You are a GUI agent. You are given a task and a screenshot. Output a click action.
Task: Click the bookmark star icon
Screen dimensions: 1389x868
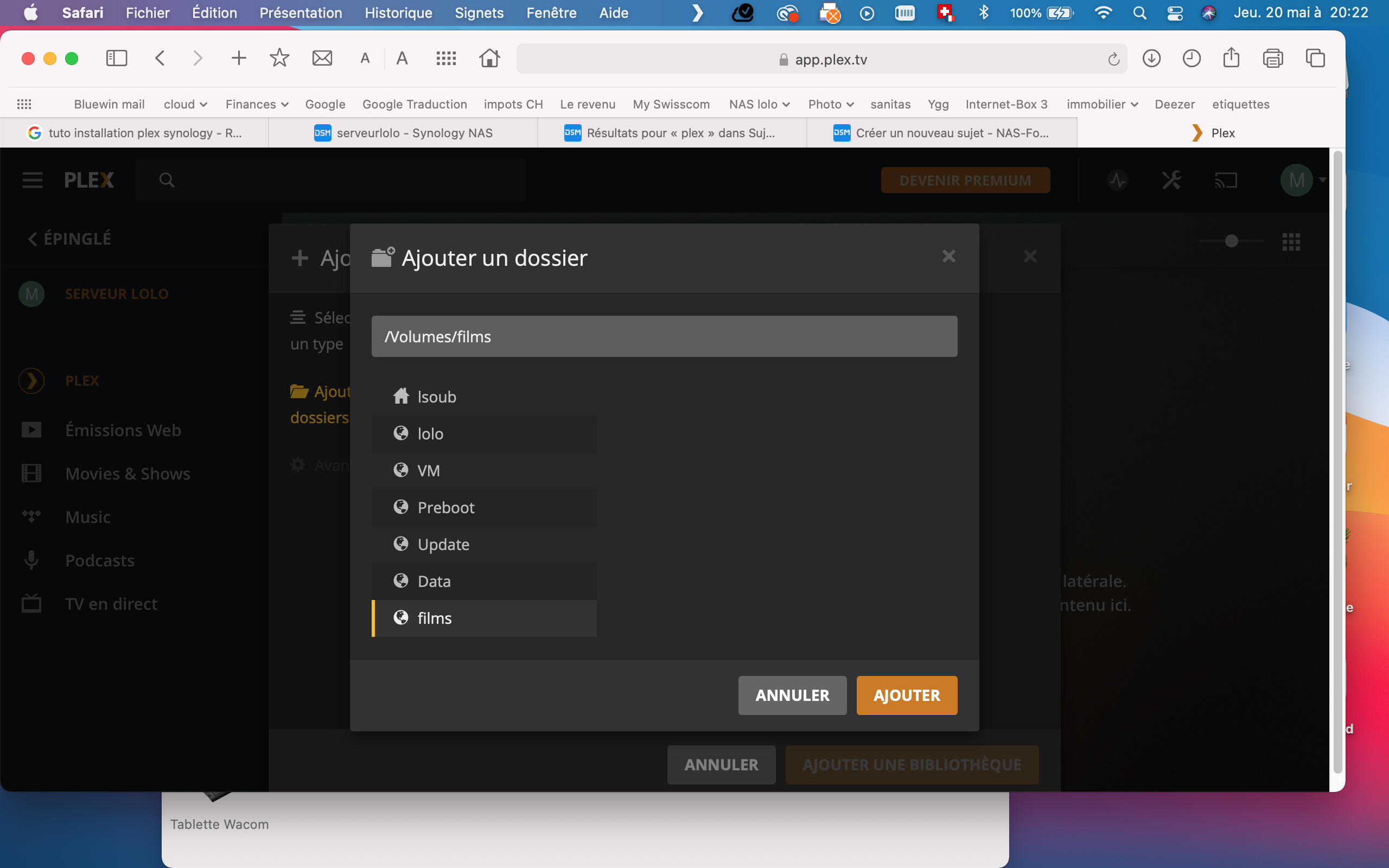[x=279, y=58]
